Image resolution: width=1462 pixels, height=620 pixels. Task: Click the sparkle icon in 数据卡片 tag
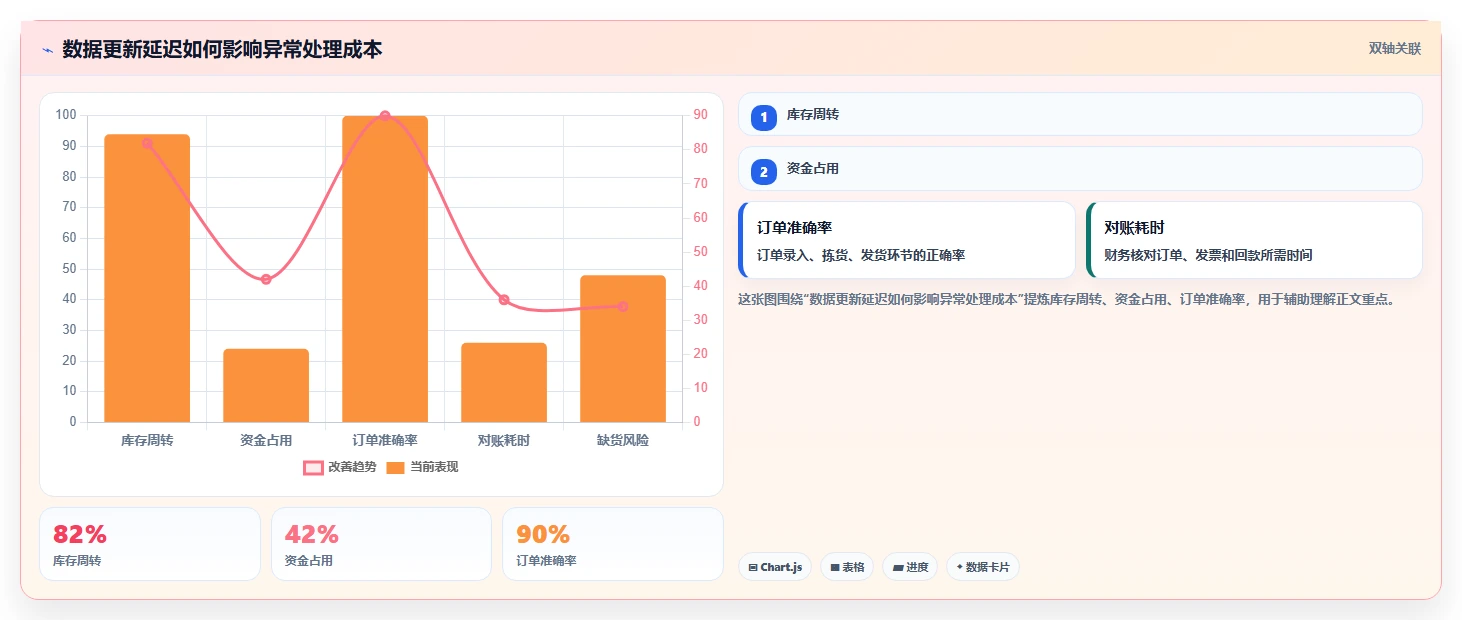click(960, 567)
